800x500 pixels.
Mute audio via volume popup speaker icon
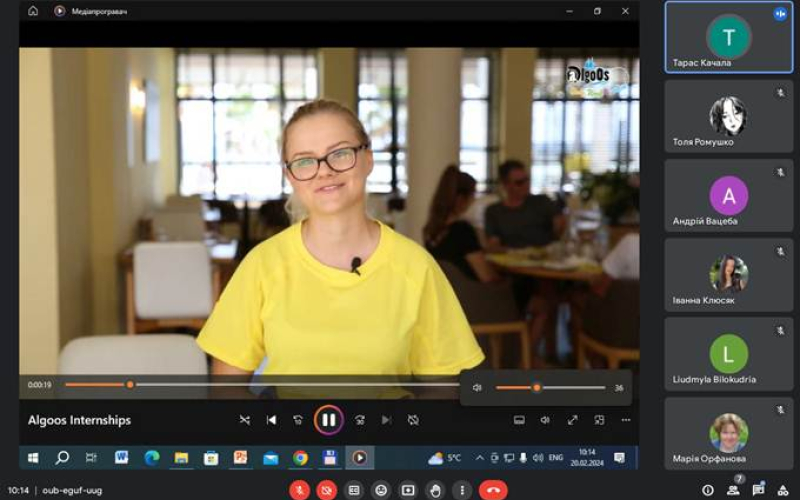pyautogui.click(x=477, y=388)
